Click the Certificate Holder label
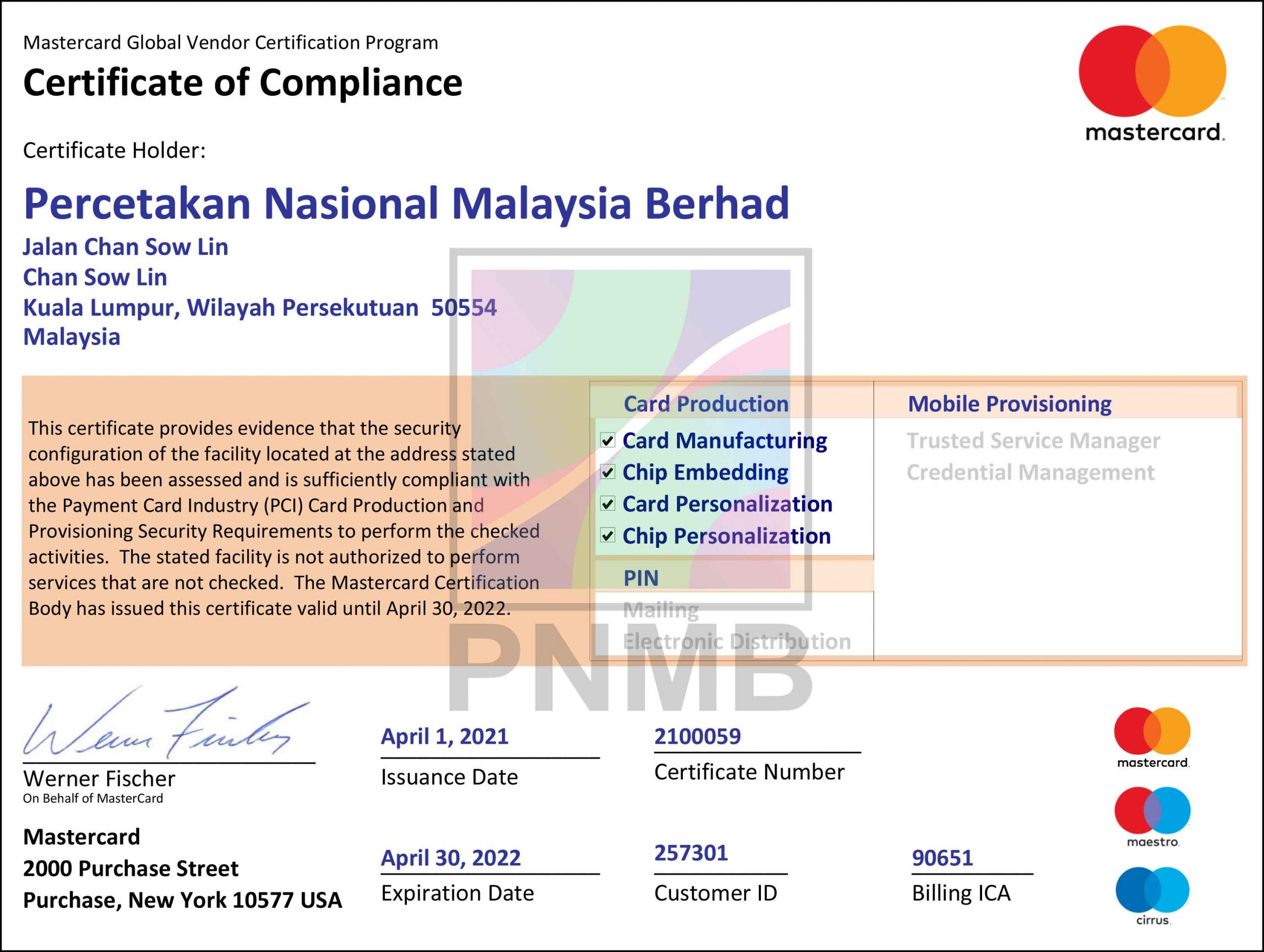1264x952 pixels. 114,150
